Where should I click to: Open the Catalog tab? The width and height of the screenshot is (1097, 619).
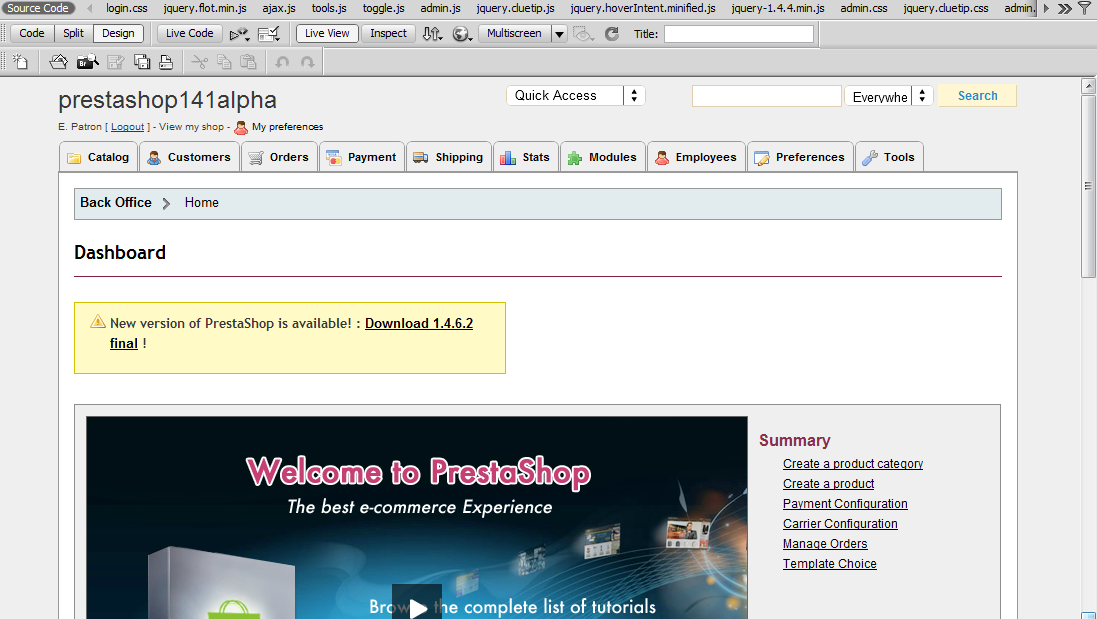99,157
